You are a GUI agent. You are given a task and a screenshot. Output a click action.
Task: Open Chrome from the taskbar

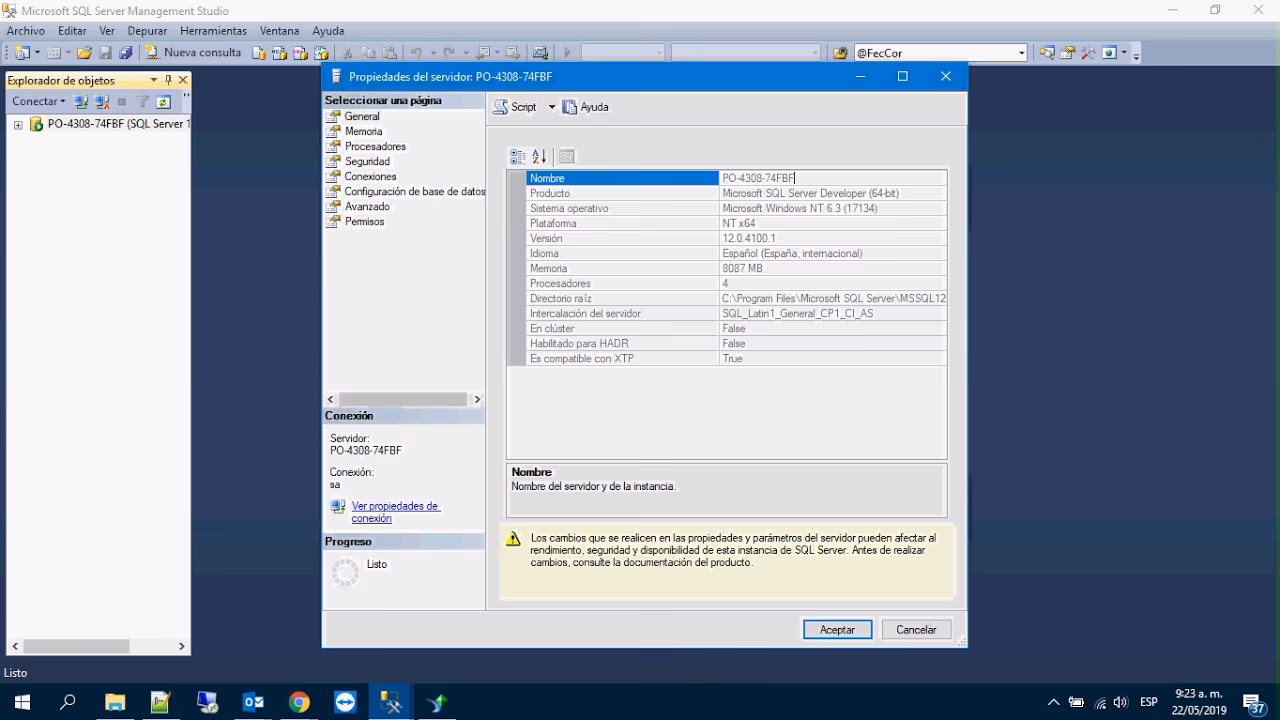click(x=299, y=702)
